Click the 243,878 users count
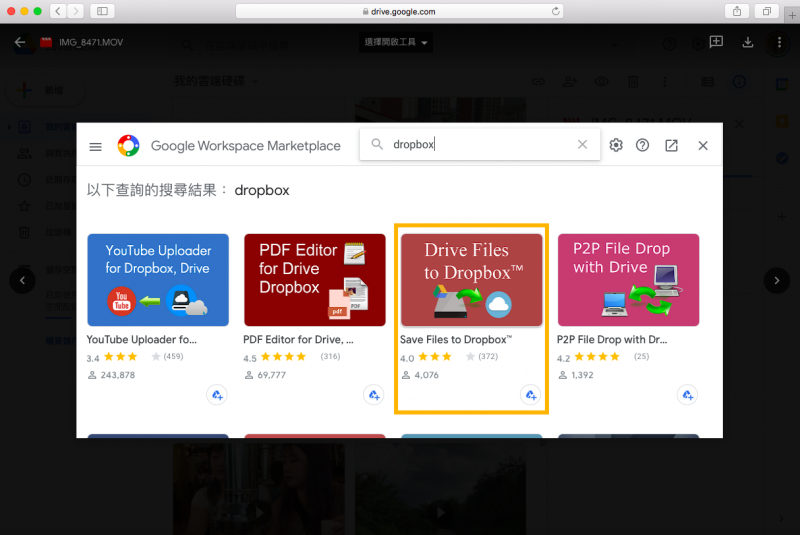This screenshot has width=800, height=535. tap(117, 375)
